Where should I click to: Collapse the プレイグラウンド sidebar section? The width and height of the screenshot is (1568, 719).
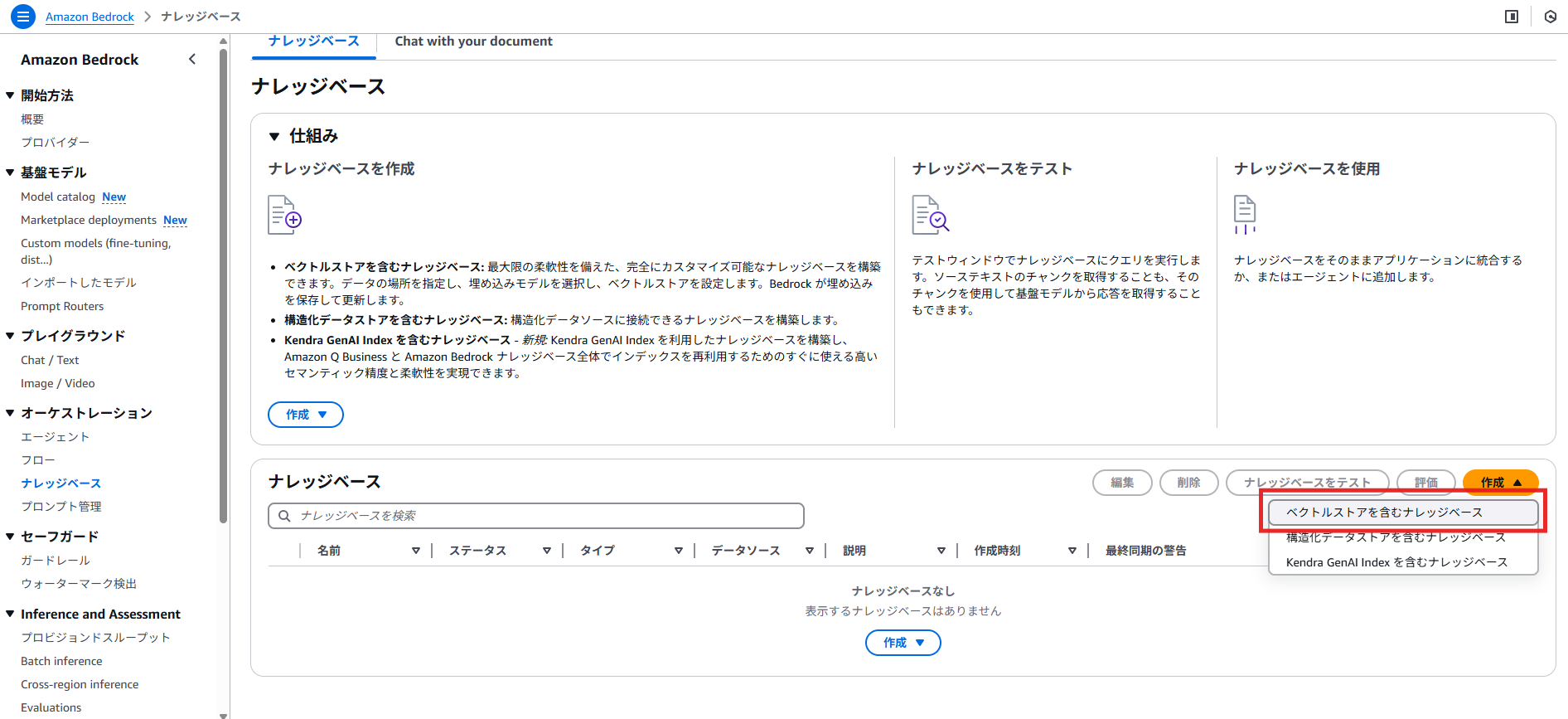coord(10,336)
